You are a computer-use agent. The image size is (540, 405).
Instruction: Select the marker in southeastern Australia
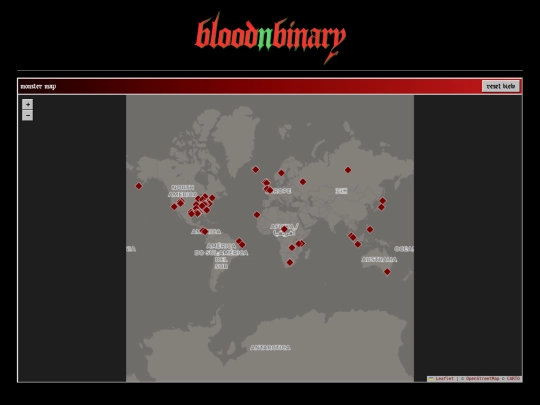click(x=387, y=272)
